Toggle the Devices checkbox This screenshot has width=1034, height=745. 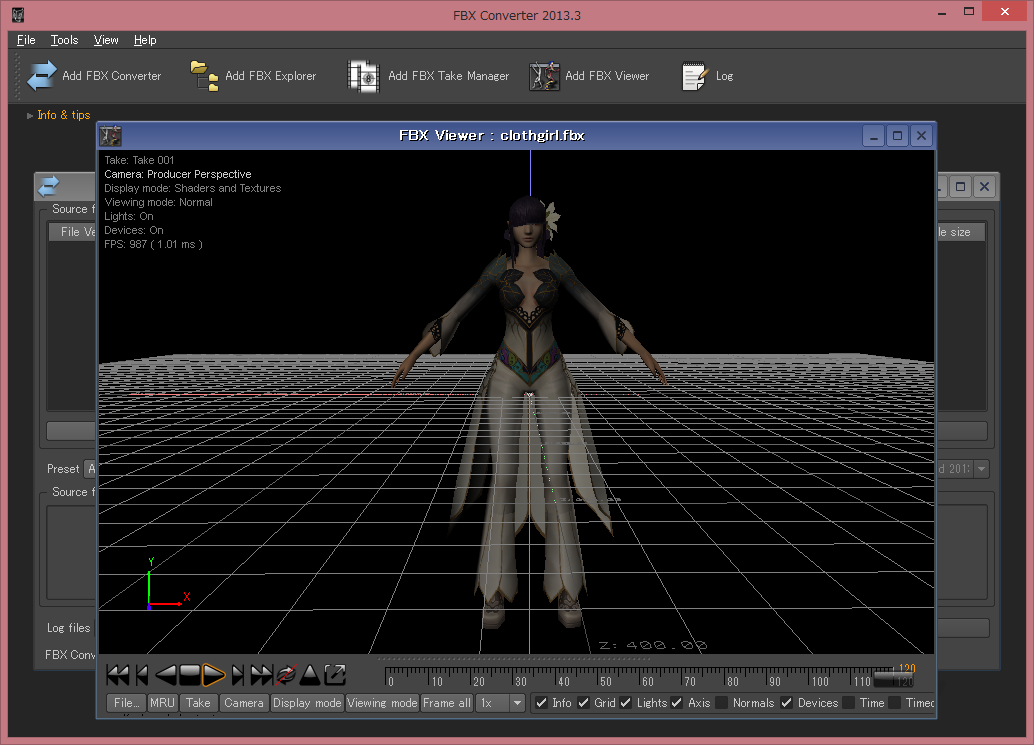click(x=786, y=703)
